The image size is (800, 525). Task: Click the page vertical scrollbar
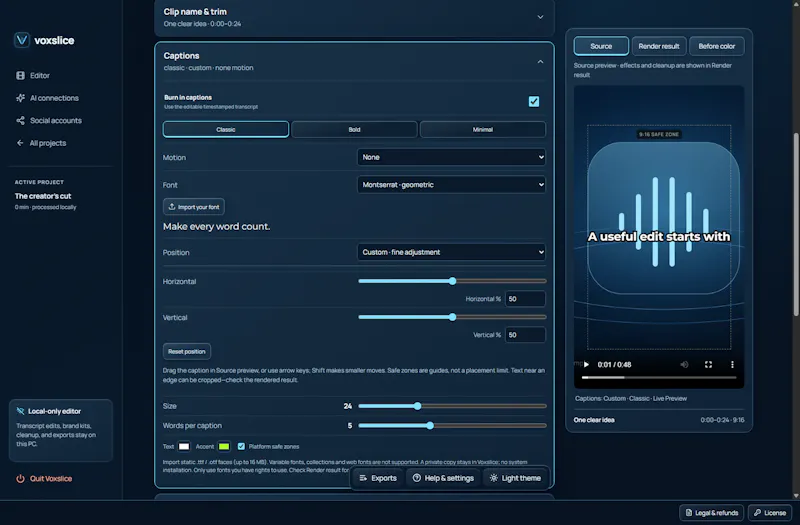pos(796,224)
